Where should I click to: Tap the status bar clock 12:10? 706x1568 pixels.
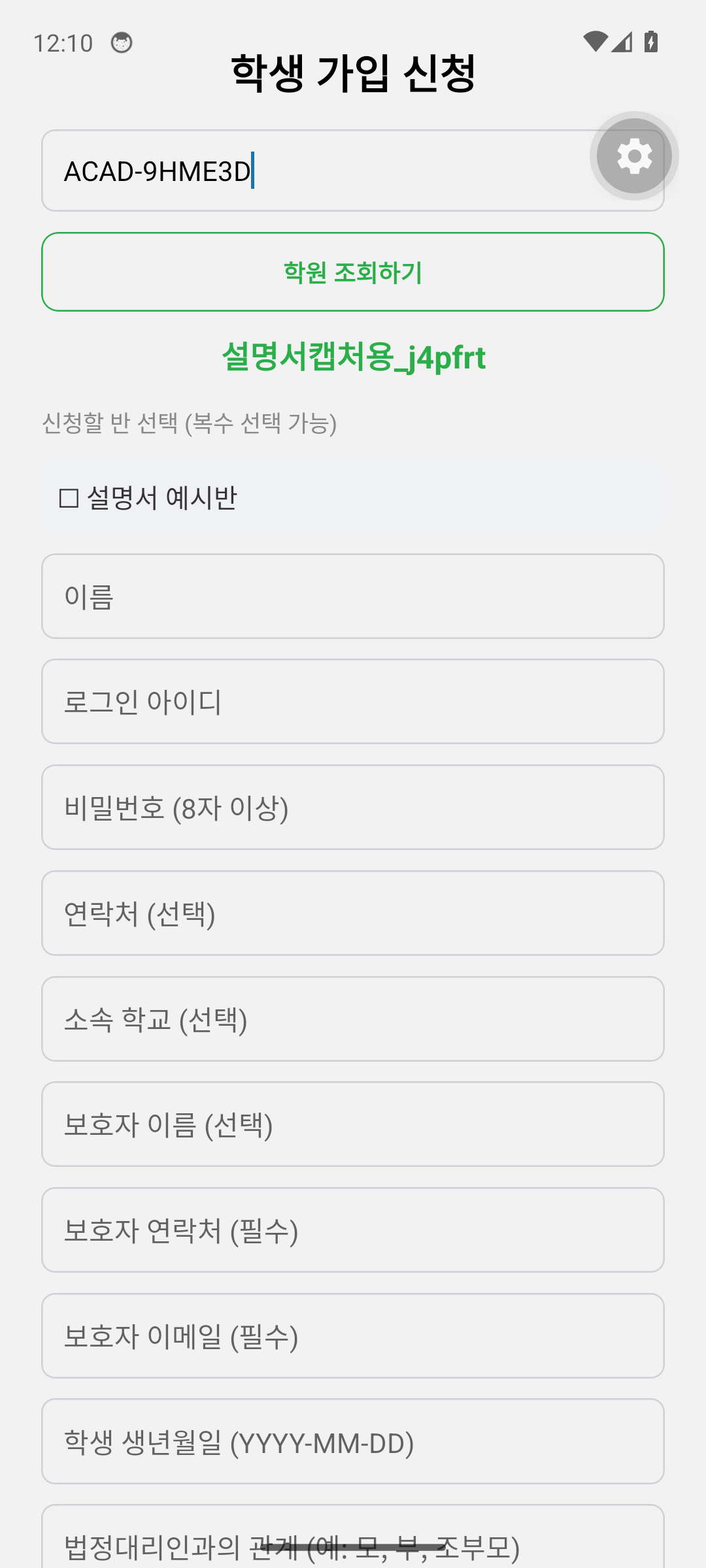tap(63, 43)
